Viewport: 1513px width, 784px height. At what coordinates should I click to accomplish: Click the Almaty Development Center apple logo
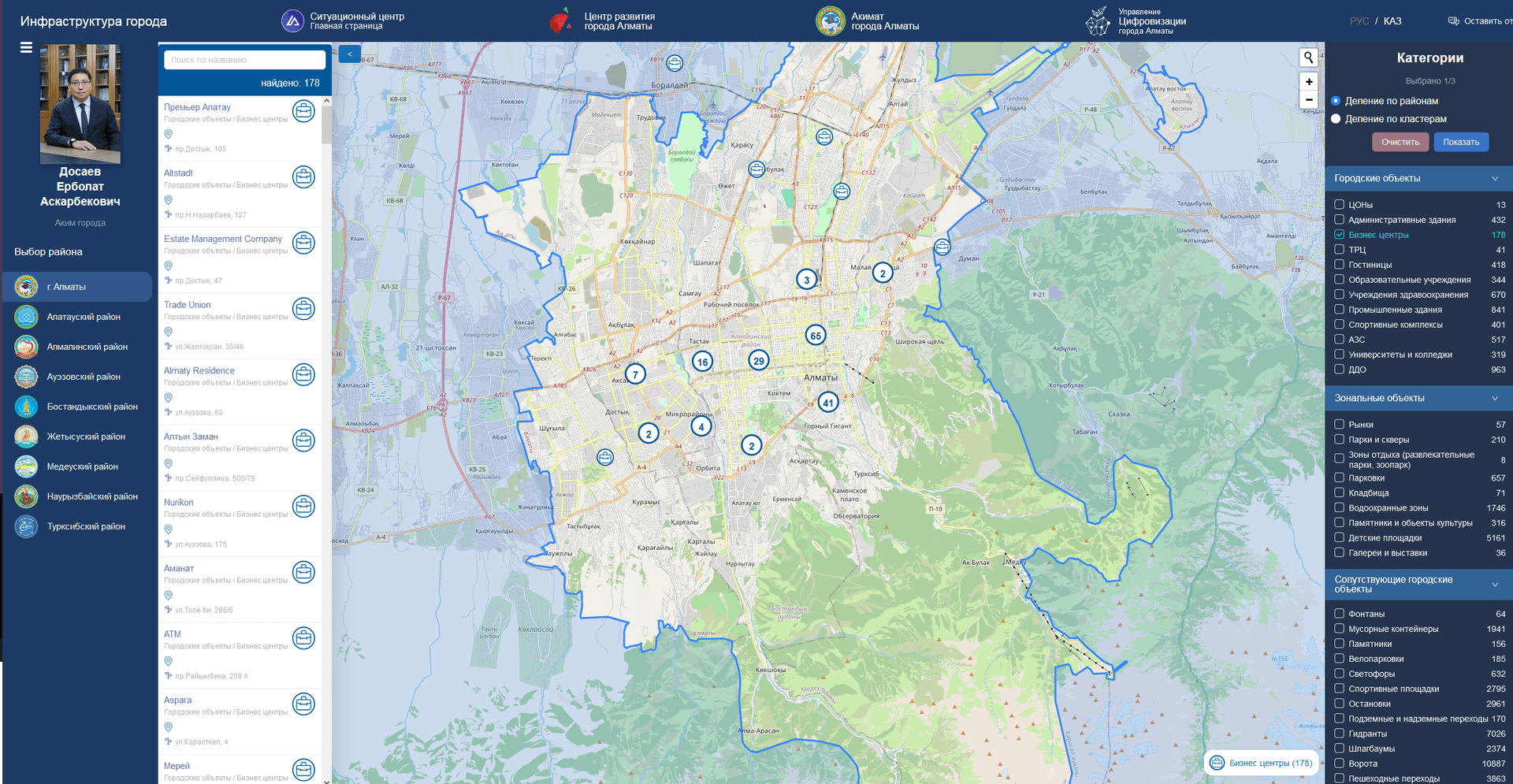[x=560, y=20]
